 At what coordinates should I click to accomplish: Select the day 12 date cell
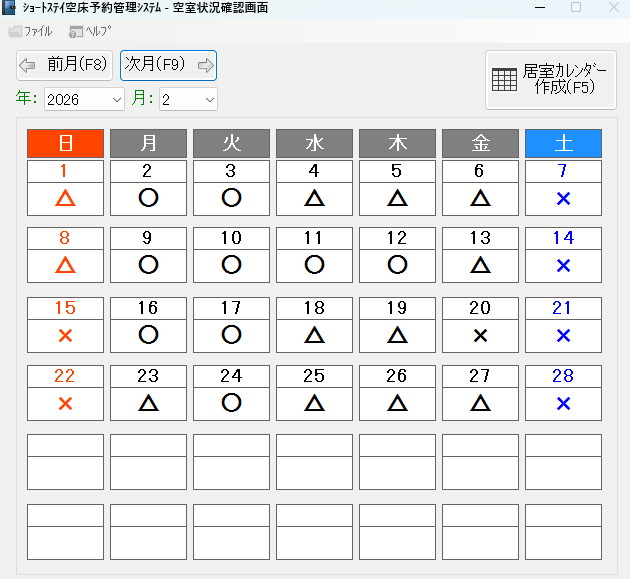397,238
